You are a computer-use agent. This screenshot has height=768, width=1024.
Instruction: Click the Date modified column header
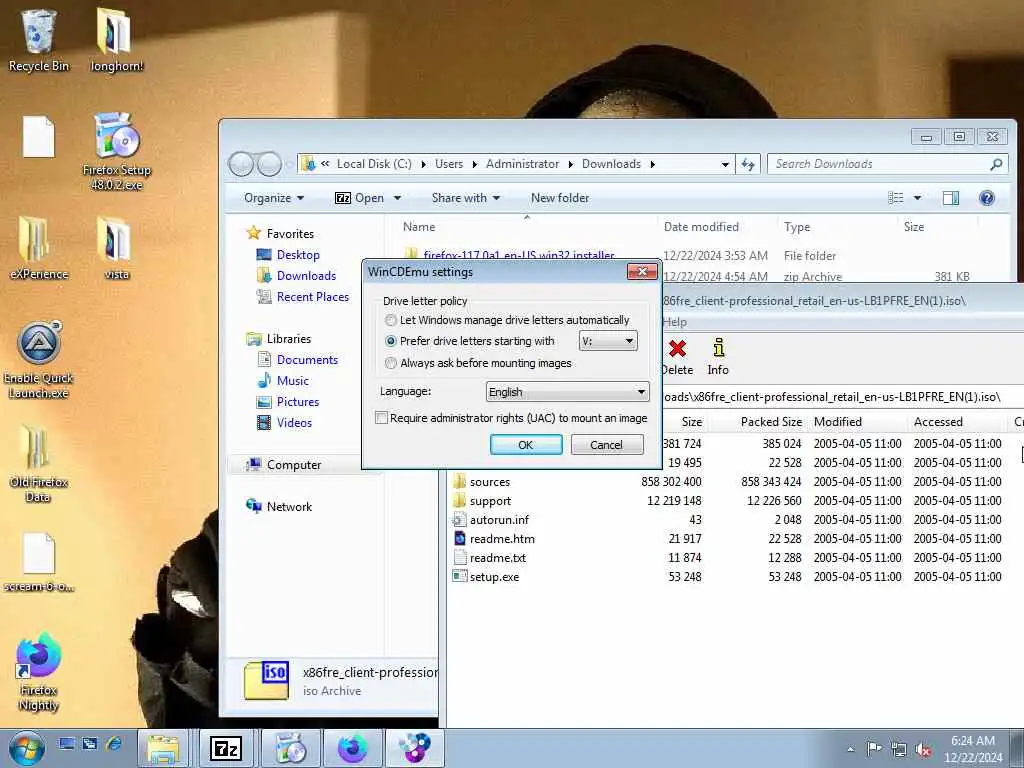click(701, 227)
